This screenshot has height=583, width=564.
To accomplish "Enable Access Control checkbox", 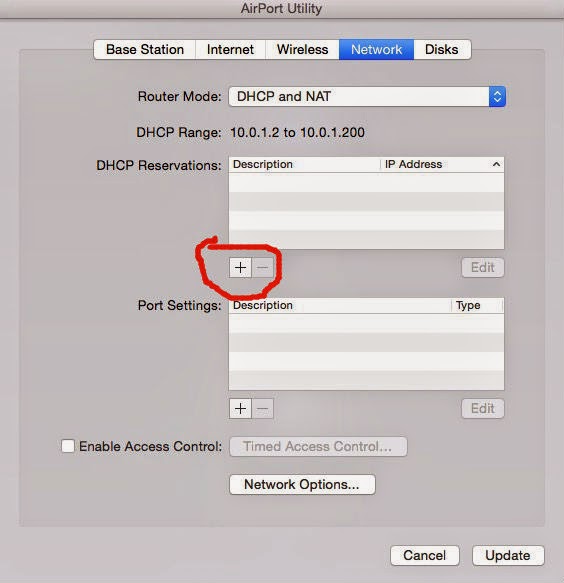I will [x=68, y=446].
